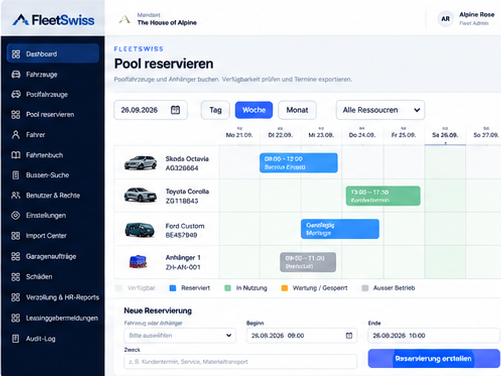
Task: Click the Benutzer & Rechte users icon
Action: tap(16, 195)
